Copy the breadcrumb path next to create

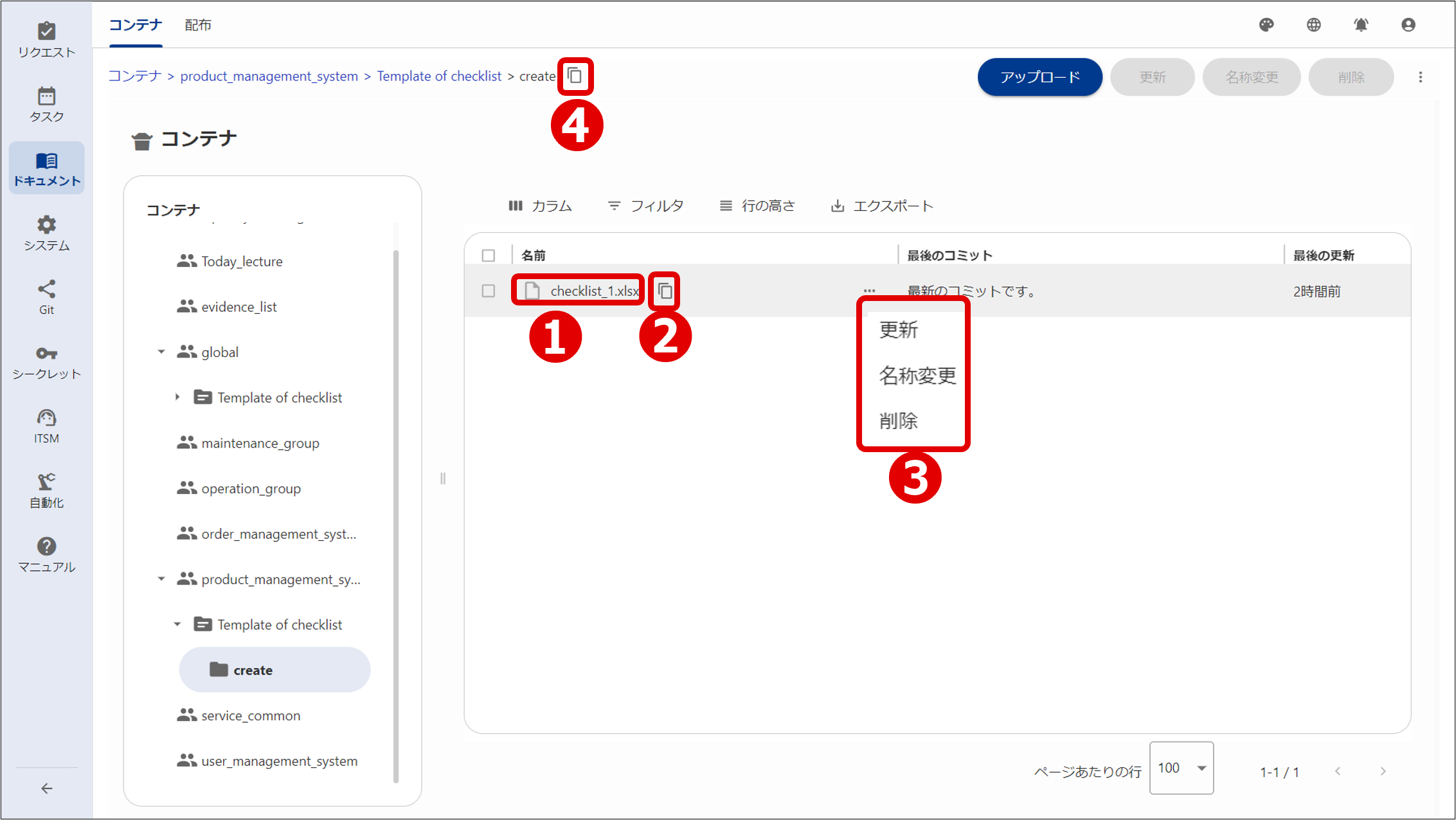575,76
